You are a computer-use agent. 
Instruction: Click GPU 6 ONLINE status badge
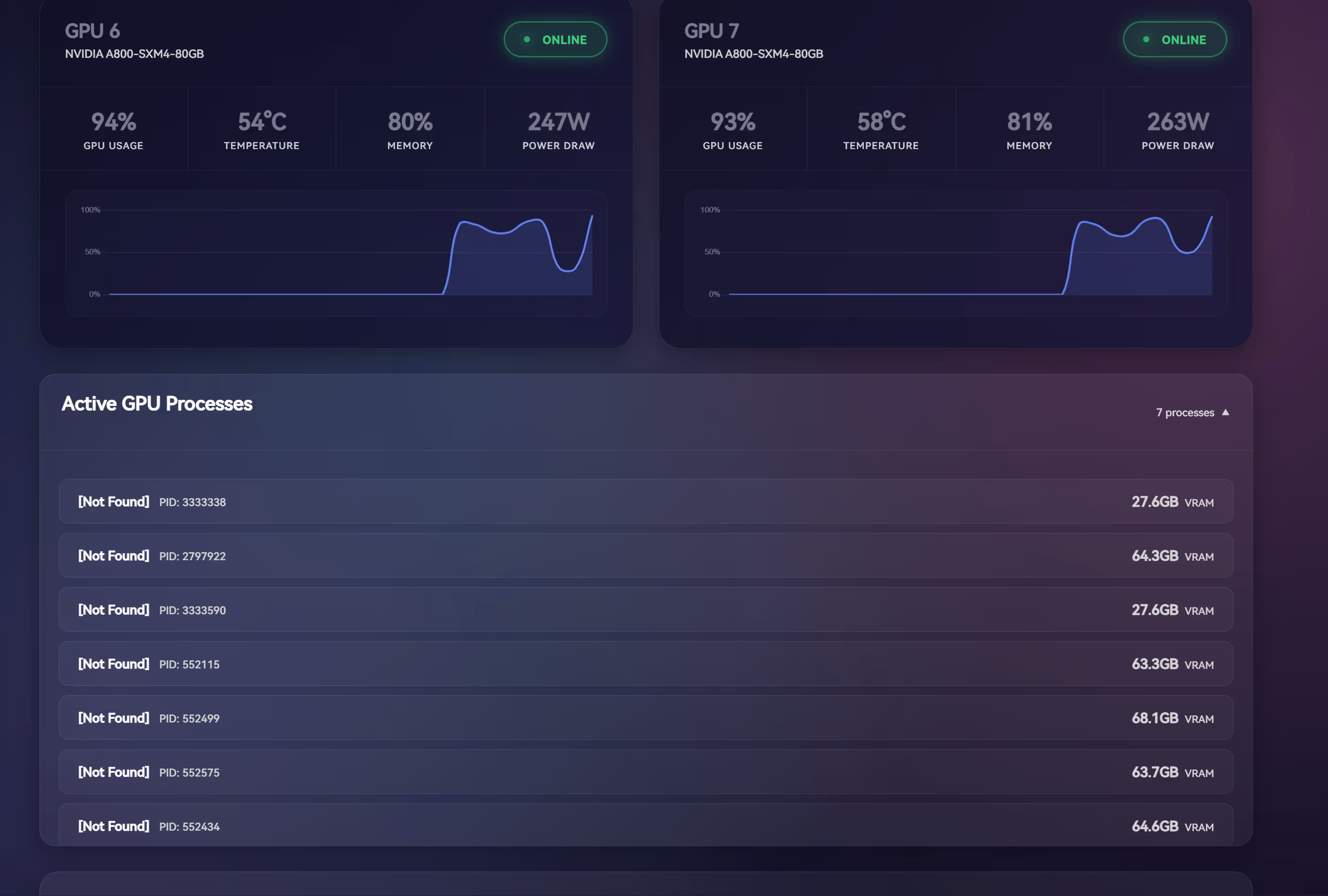coord(554,40)
